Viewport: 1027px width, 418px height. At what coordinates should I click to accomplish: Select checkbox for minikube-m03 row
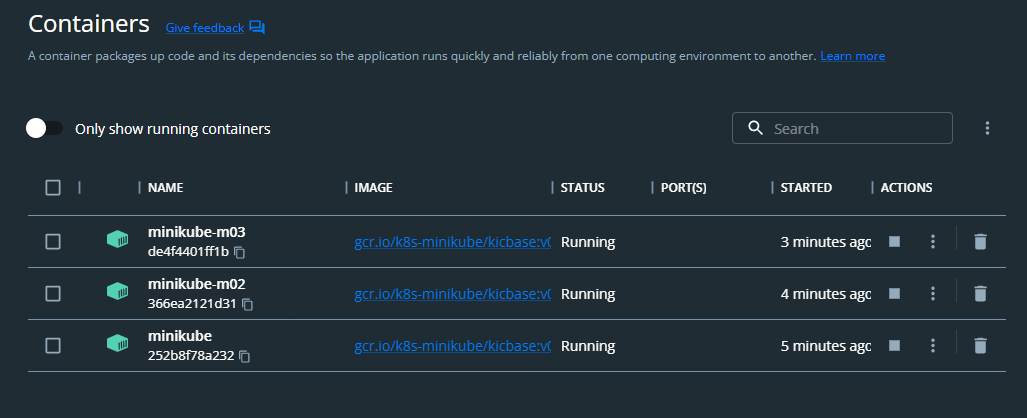tap(53, 242)
